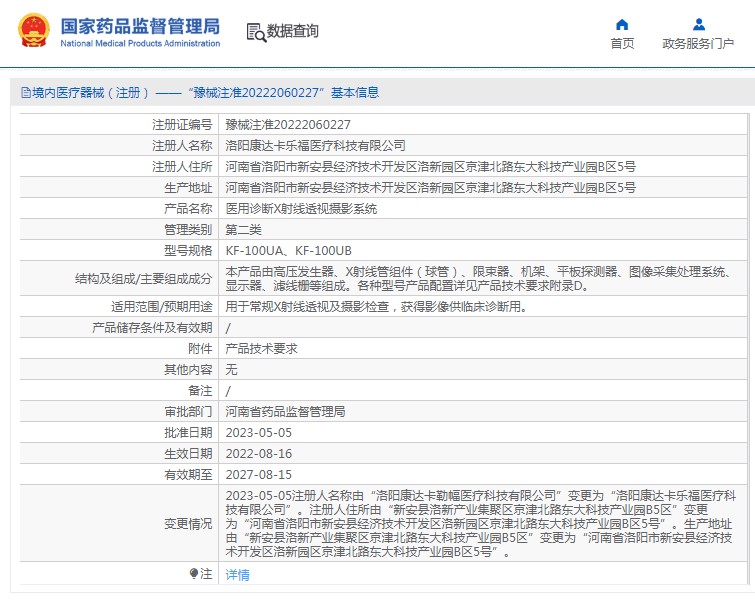The width and height of the screenshot is (755, 606).
Task: Click intended use text 用于常规X射线透视及摄影检查
Action: pos(376,307)
